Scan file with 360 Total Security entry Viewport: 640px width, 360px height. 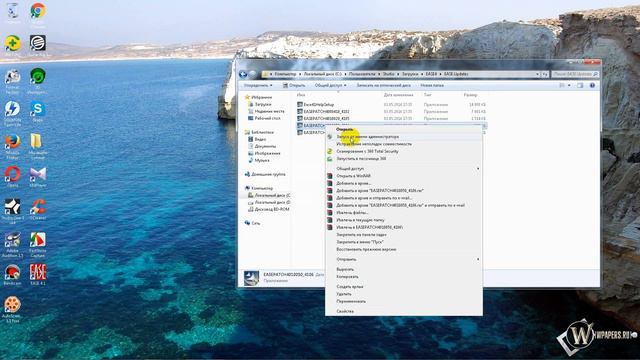367,151
